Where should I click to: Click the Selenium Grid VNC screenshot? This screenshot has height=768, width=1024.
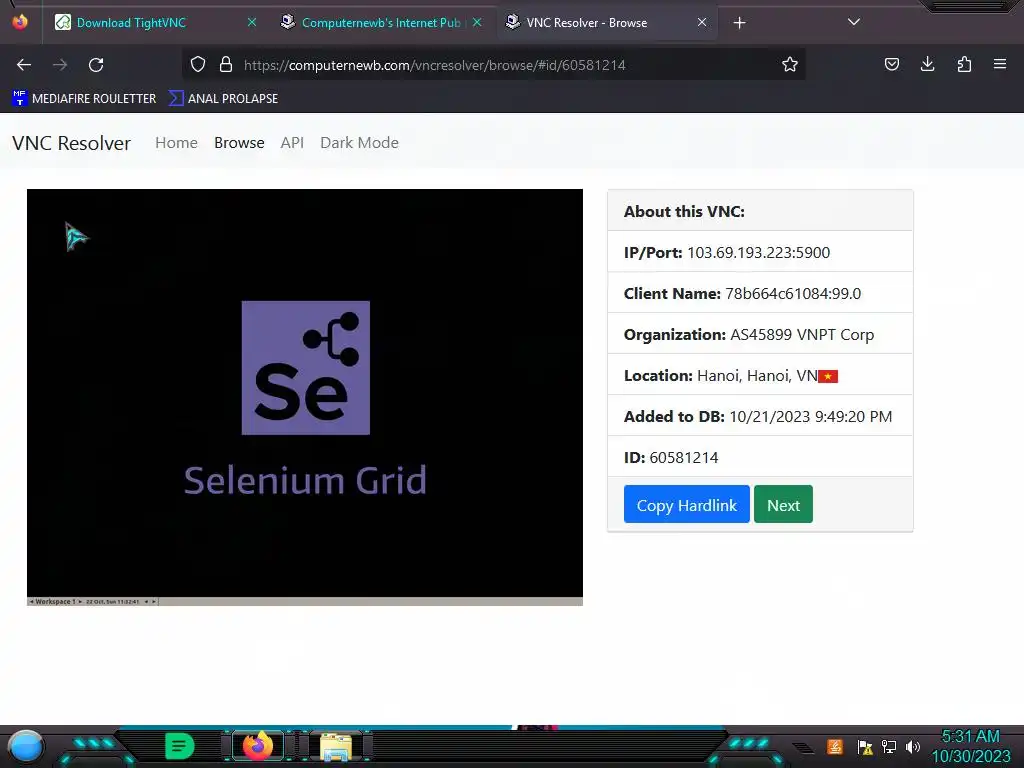pyautogui.click(x=304, y=397)
